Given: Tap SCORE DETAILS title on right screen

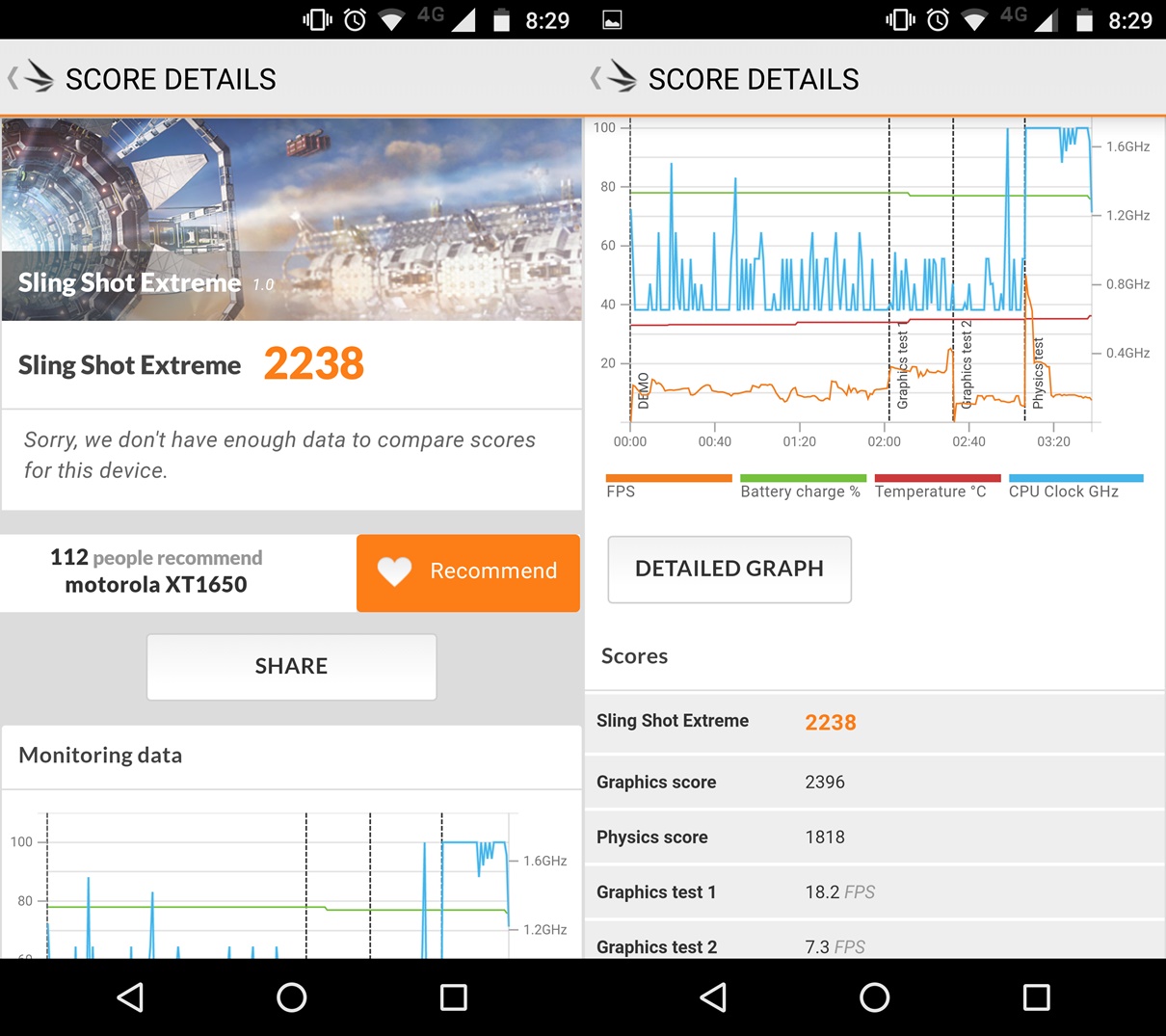Looking at the screenshot, I should click(754, 79).
